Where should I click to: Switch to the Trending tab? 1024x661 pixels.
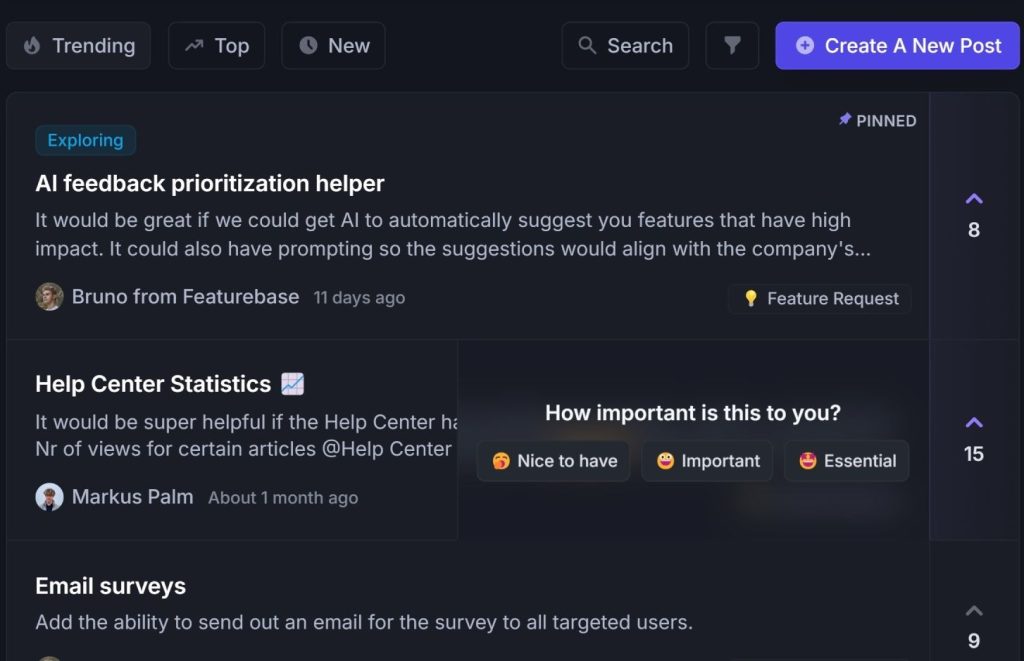(x=78, y=46)
